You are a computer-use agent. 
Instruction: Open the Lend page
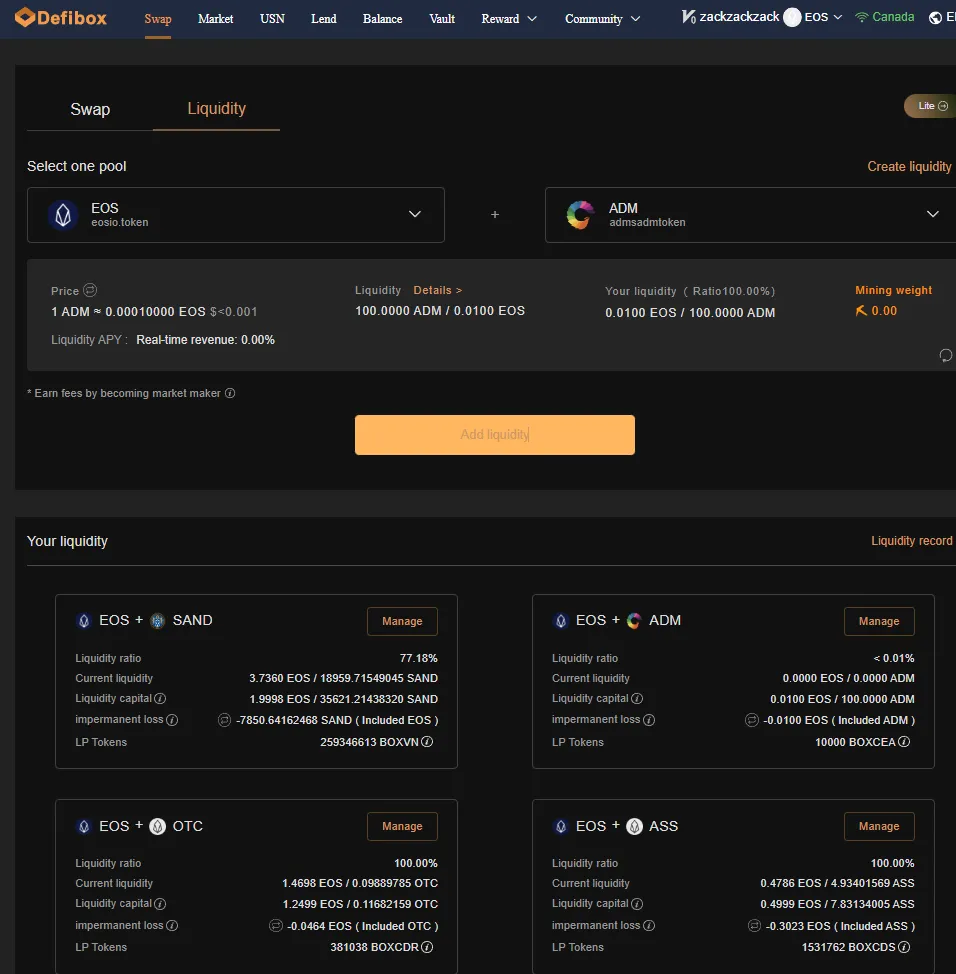coord(324,19)
